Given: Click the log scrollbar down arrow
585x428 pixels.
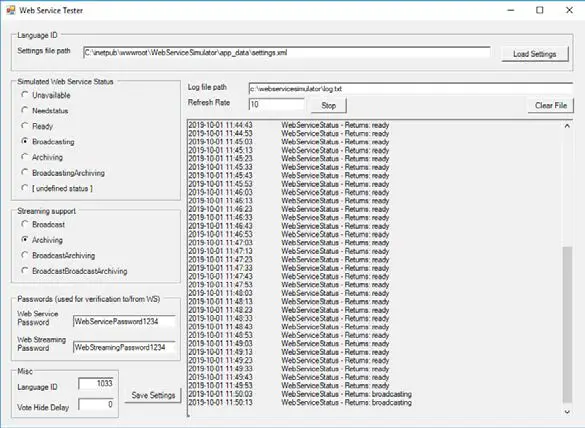Looking at the screenshot, I should (567, 412).
